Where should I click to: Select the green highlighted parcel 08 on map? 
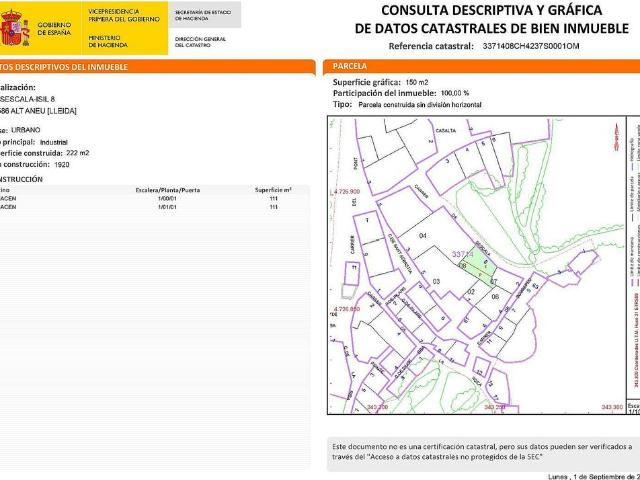(478, 265)
